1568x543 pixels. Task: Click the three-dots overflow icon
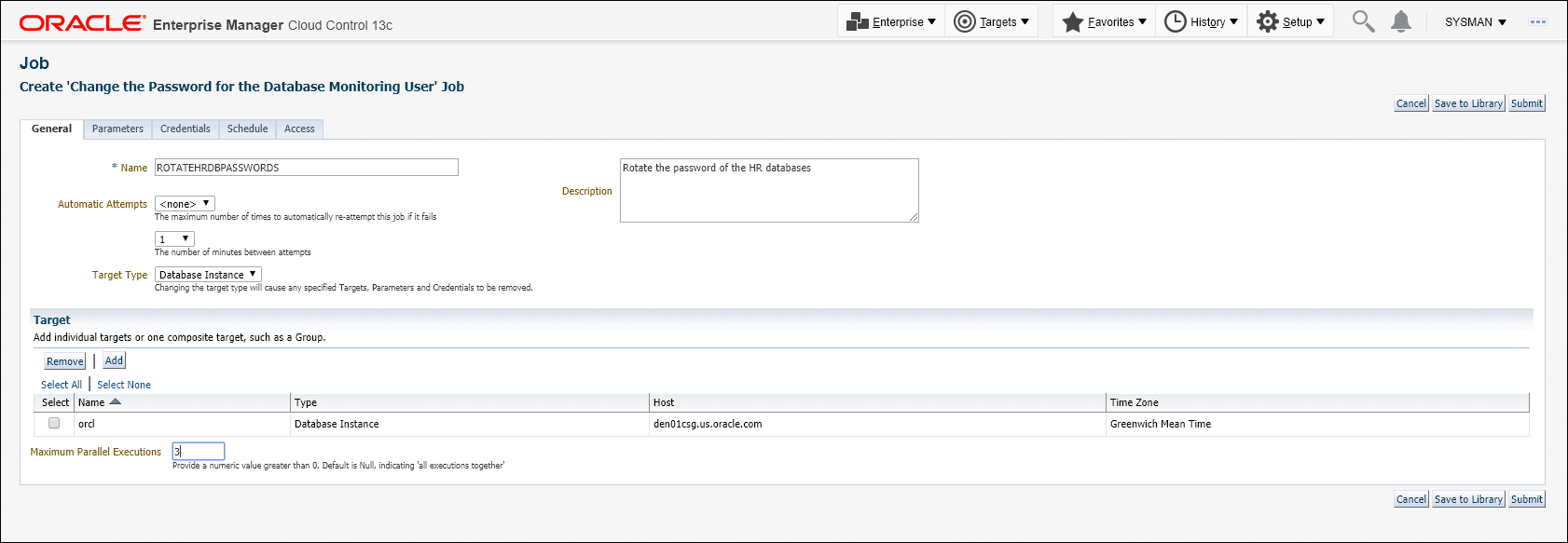click(x=1538, y=22)
